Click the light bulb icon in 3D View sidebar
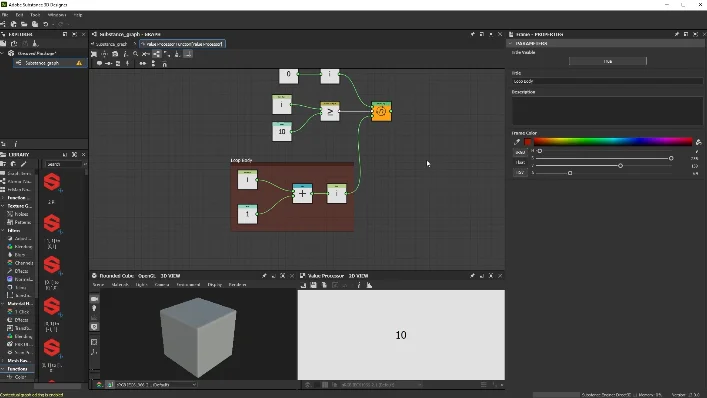Image resolution: width=707 pixels, height=398 pixels. click(x=94, y=308)
